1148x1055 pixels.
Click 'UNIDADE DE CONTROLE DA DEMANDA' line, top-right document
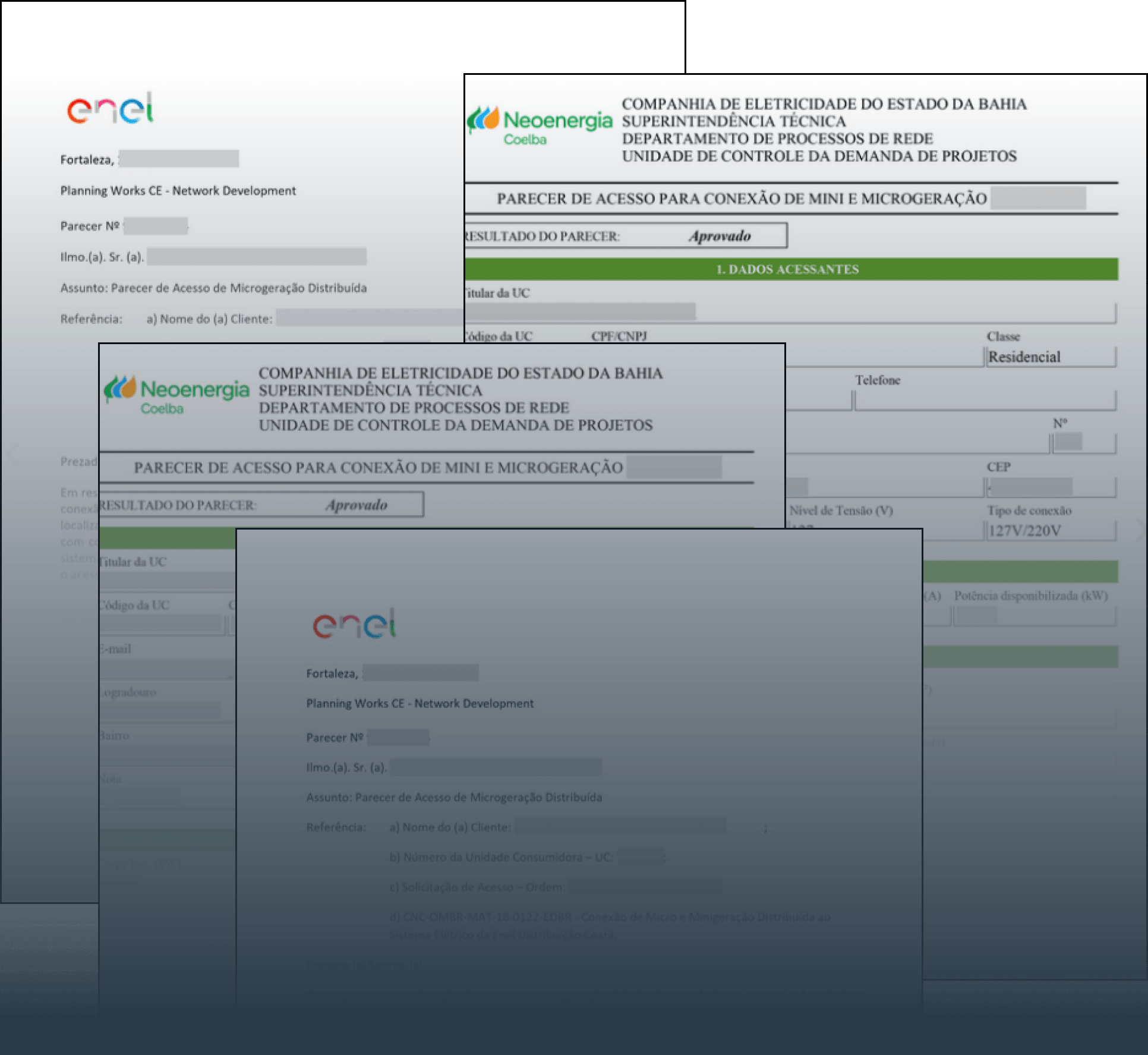tap(819, 156)
